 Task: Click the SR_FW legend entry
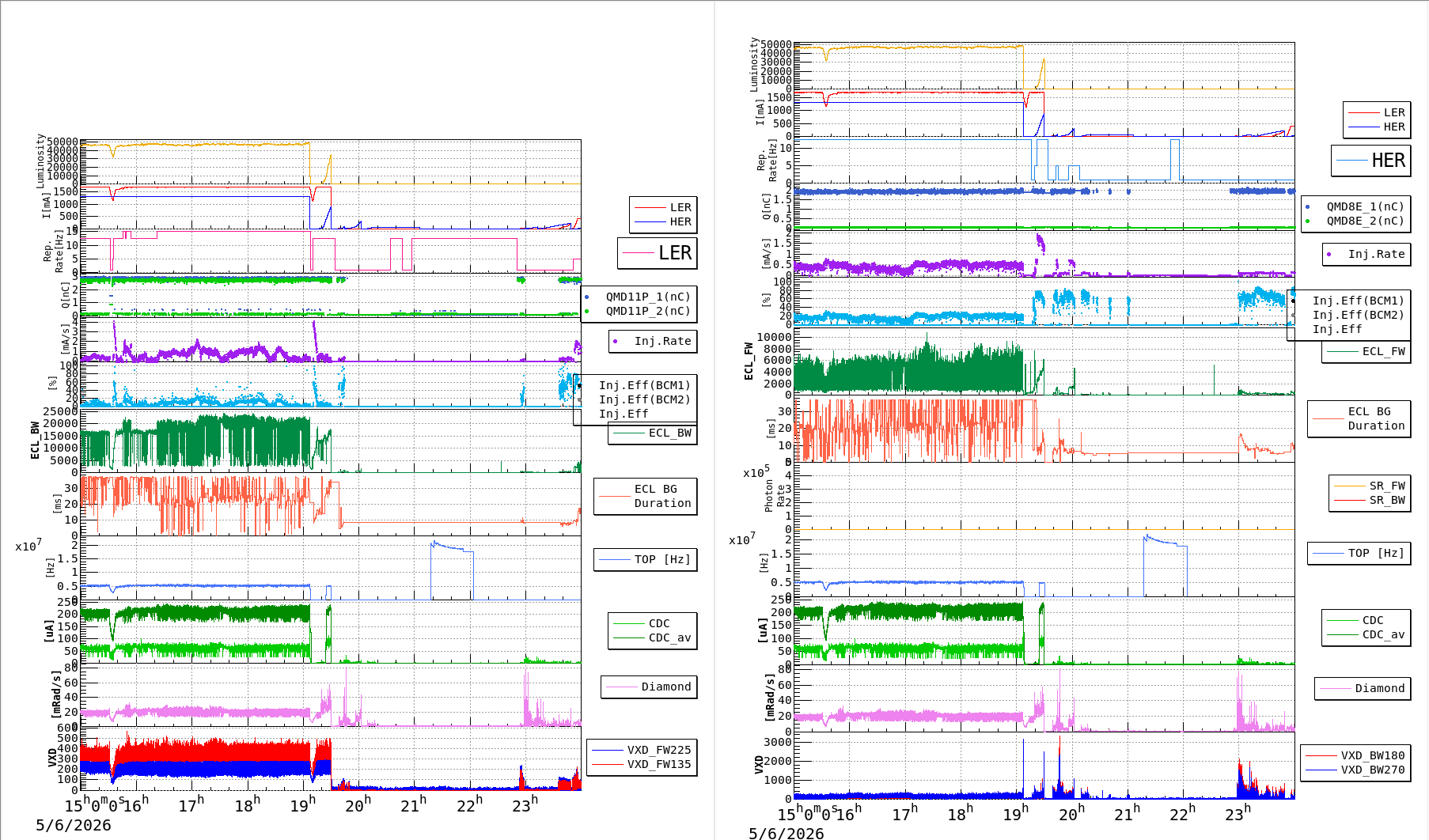[x=1370, y=486]
